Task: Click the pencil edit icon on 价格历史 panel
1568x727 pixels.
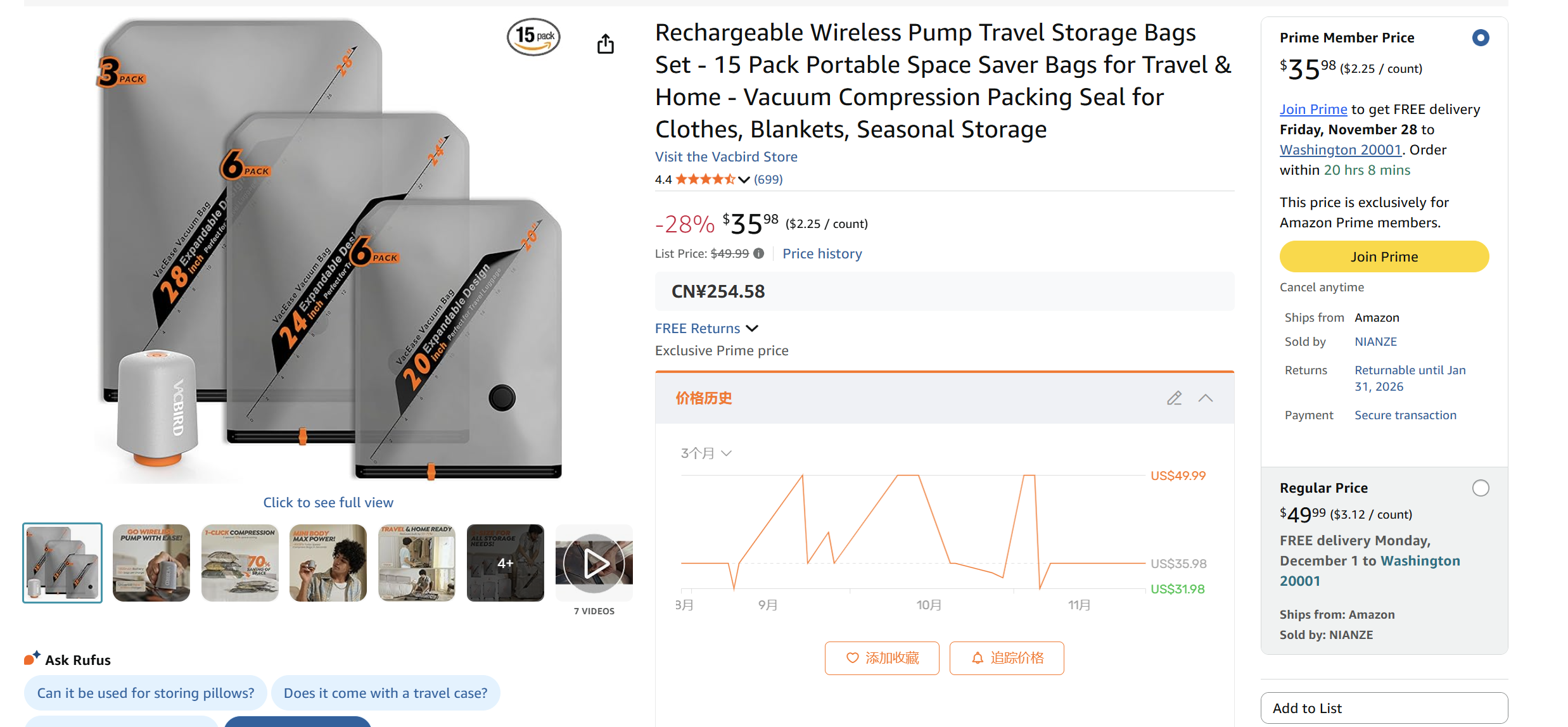Action: coord(1174,398)
